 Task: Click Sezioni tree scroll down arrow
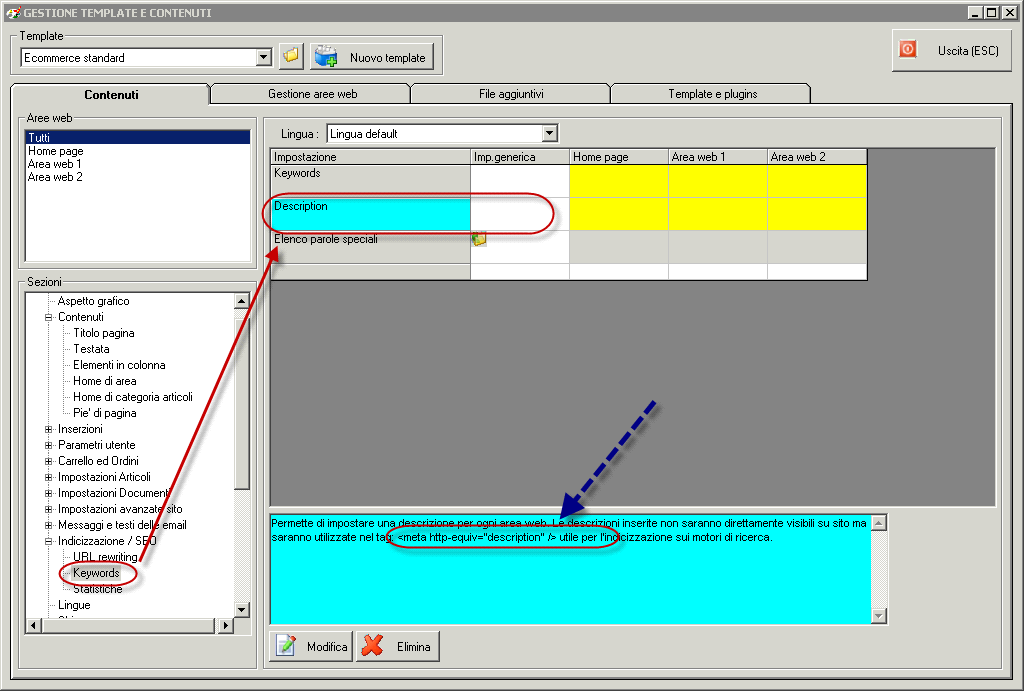tap(242, 609)
